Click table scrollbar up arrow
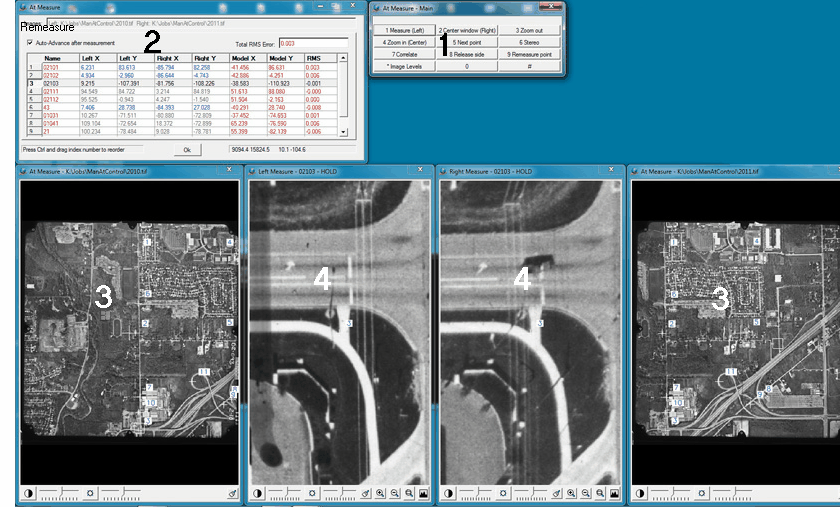This screenshot has height=507, width=840. point(343,57)
